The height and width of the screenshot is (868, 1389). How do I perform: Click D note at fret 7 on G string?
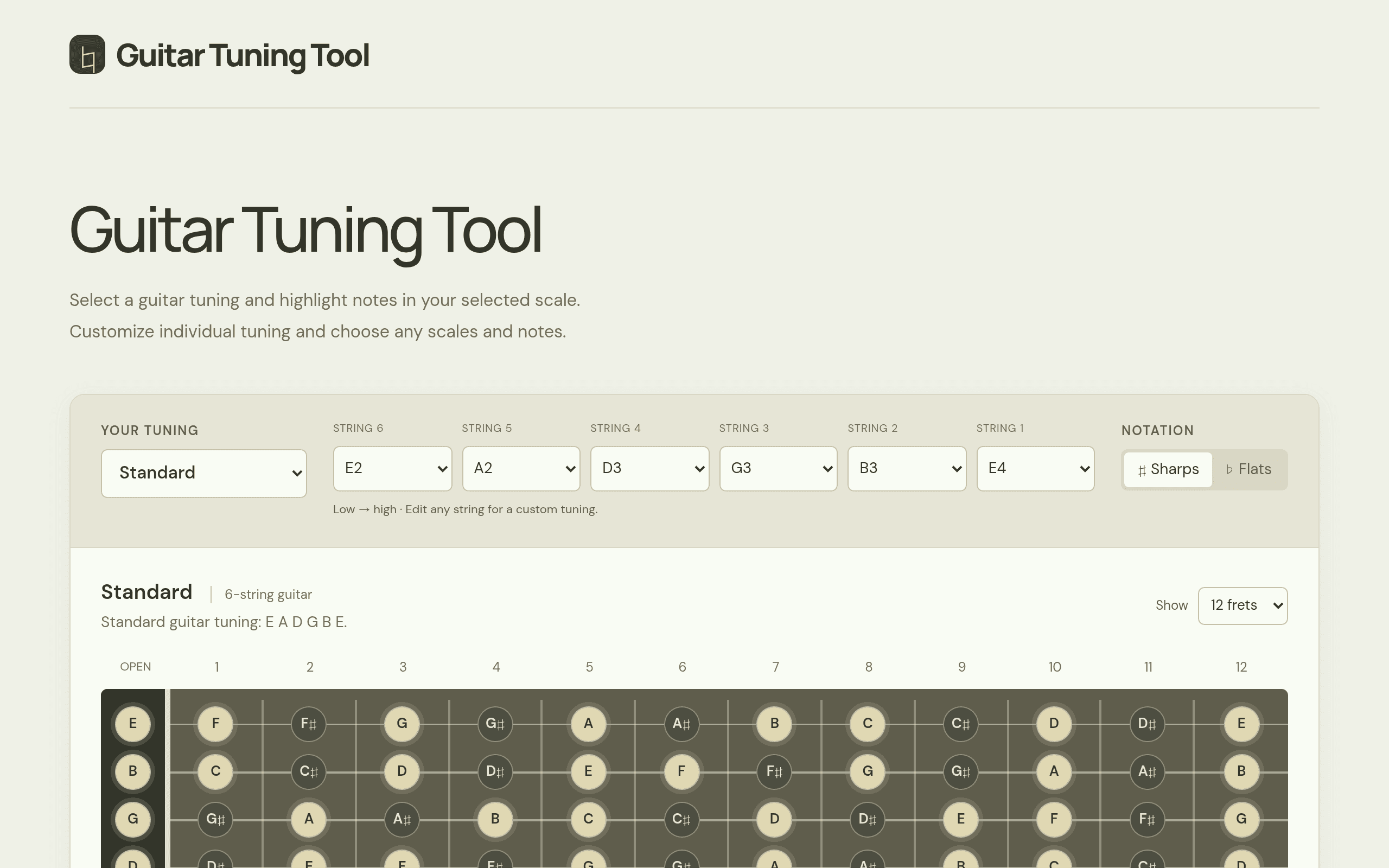pyautogui.click(x=774, y=819)
